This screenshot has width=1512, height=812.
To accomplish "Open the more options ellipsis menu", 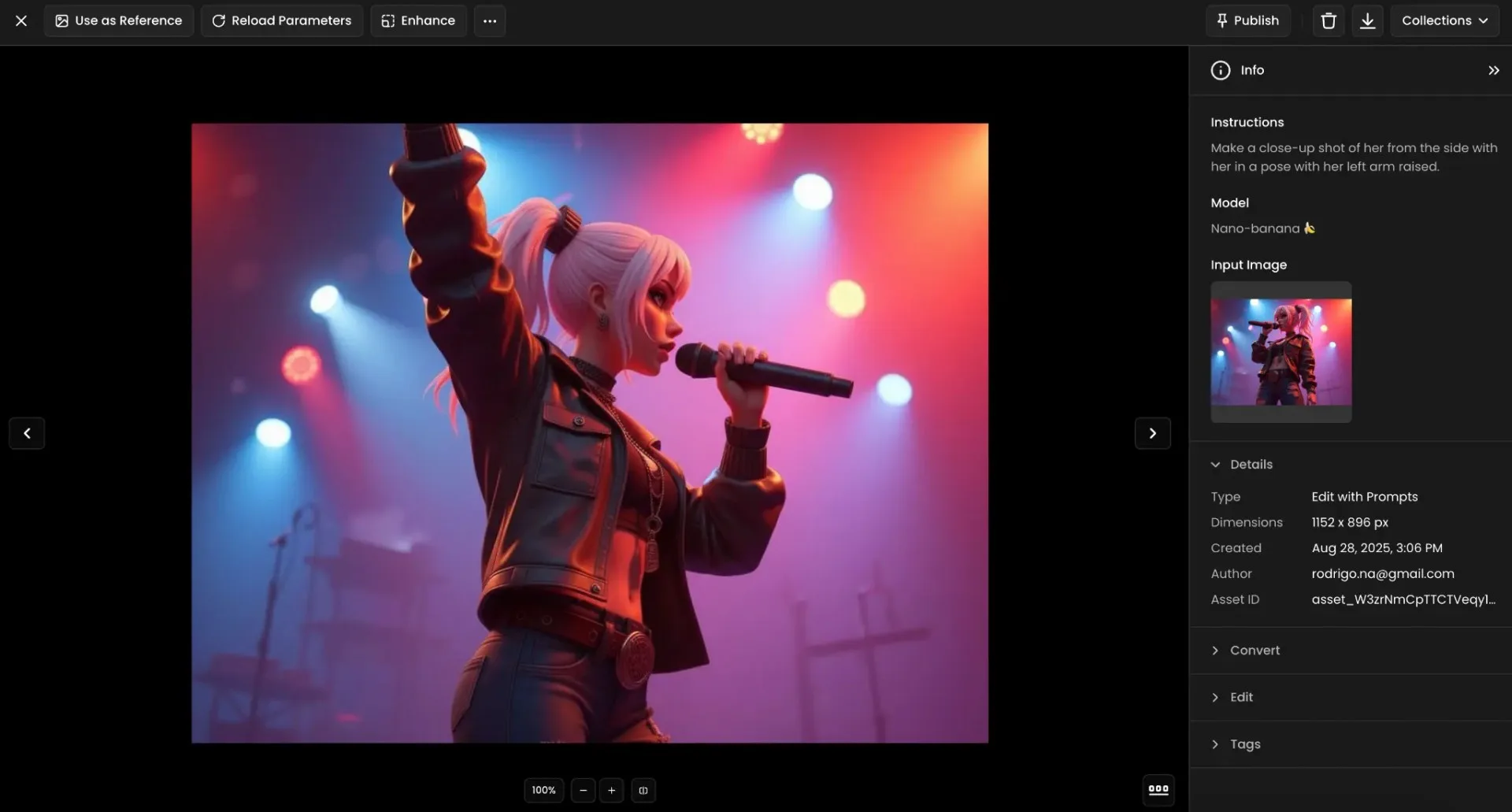I will (x=489, y=20).
